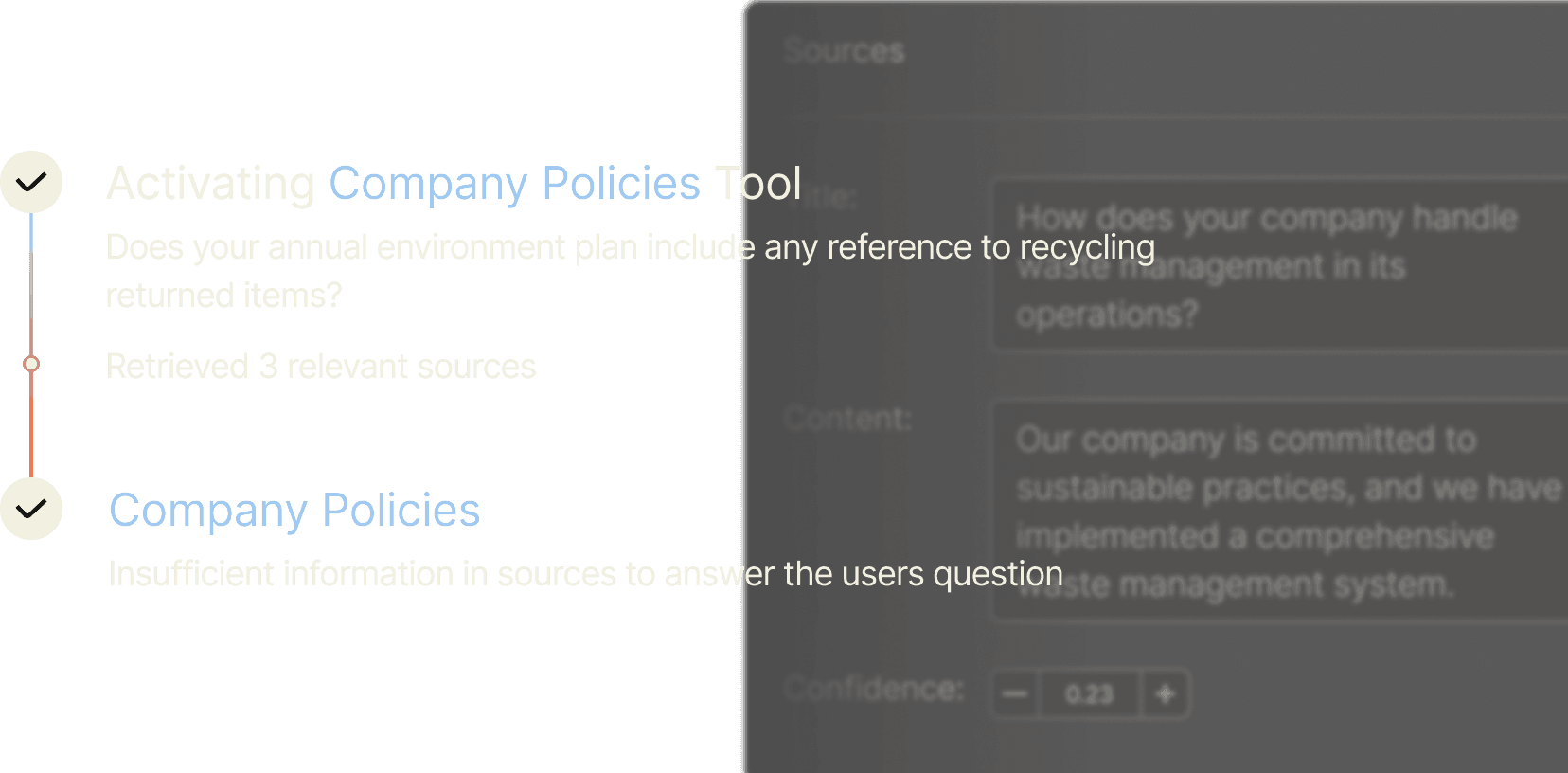Image resolution: width=1568 pixels, height=773 pixels.
Task: Click the Confidence label in the Sources panel
Action: tap(873, 689)
